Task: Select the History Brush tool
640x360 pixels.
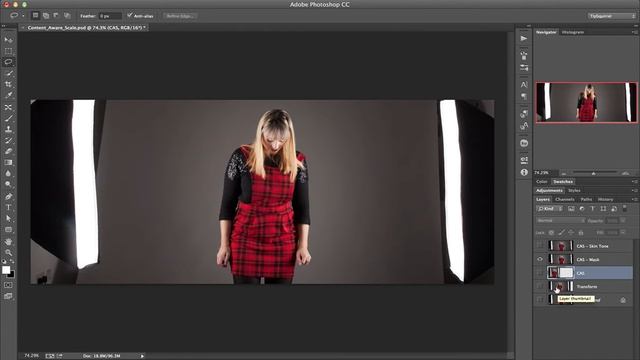Action: click(8, 140)
